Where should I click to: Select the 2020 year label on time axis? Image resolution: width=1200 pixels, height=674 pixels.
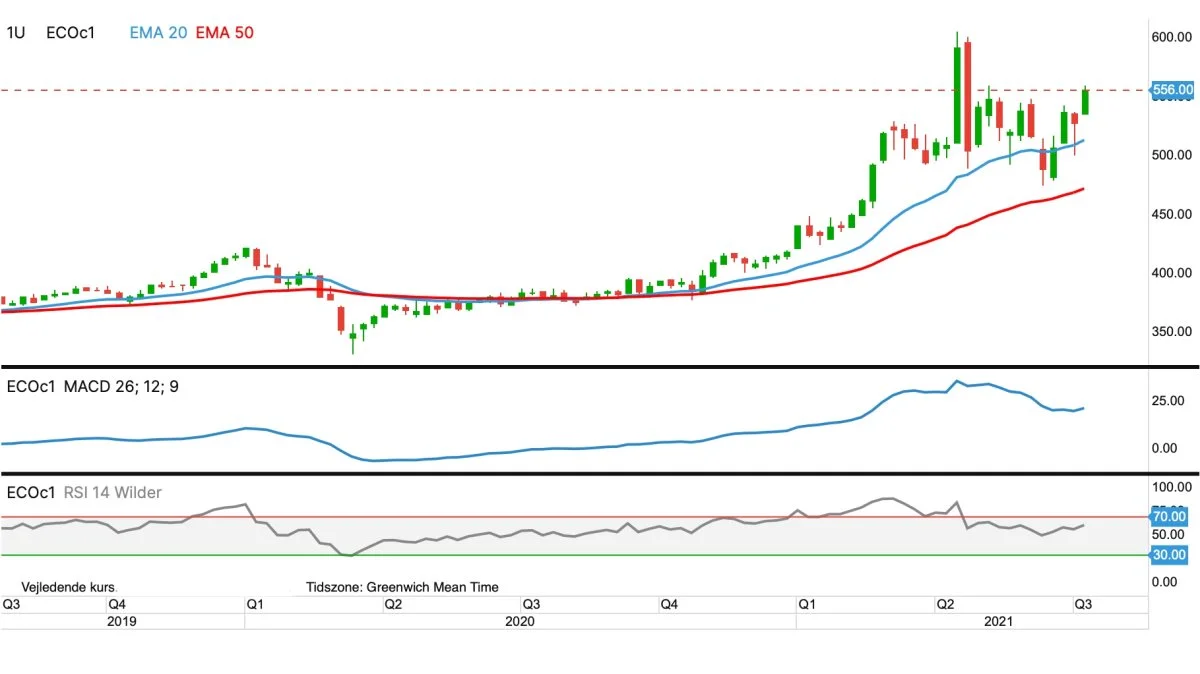tap(520, 621)
